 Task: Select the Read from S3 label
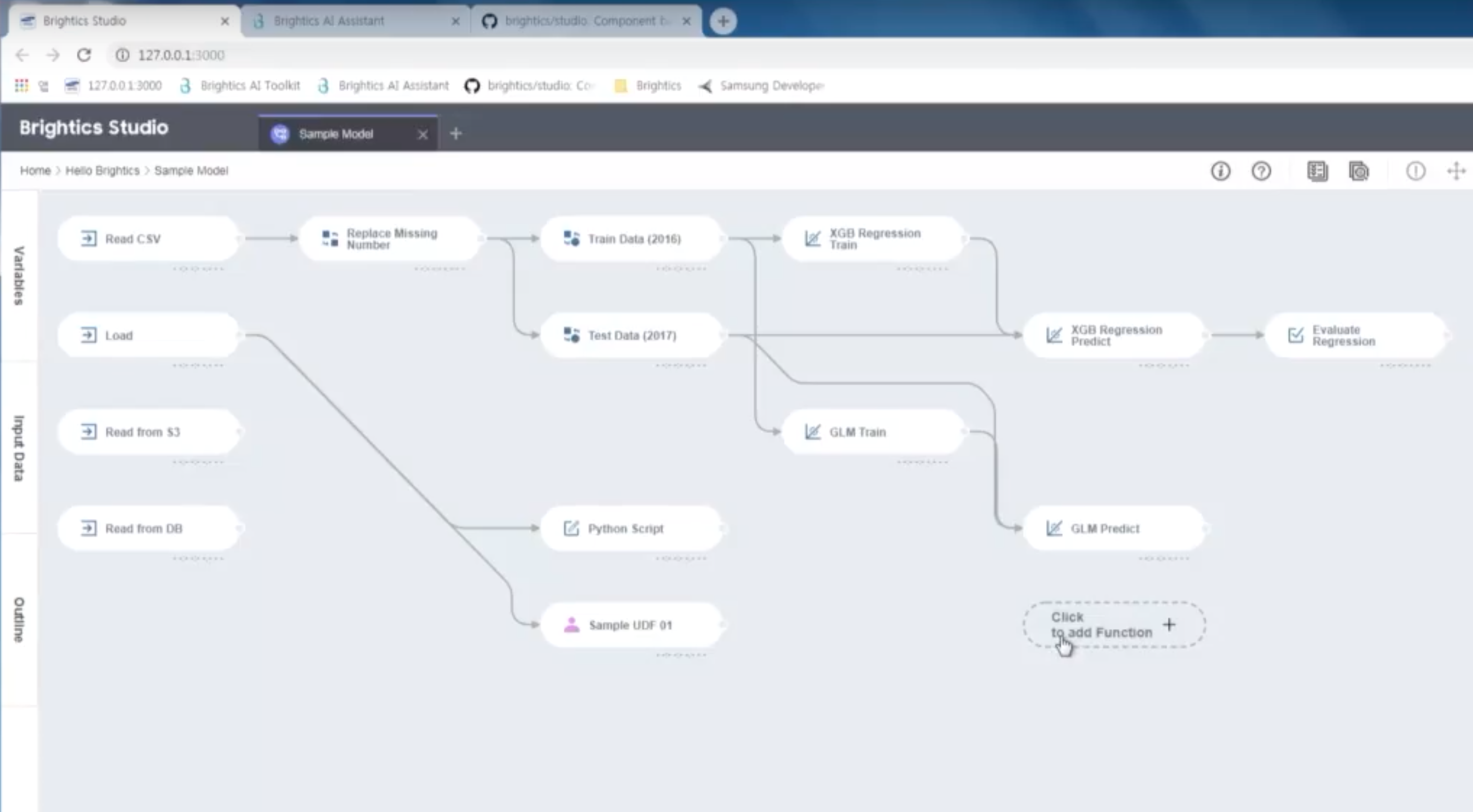142,432
